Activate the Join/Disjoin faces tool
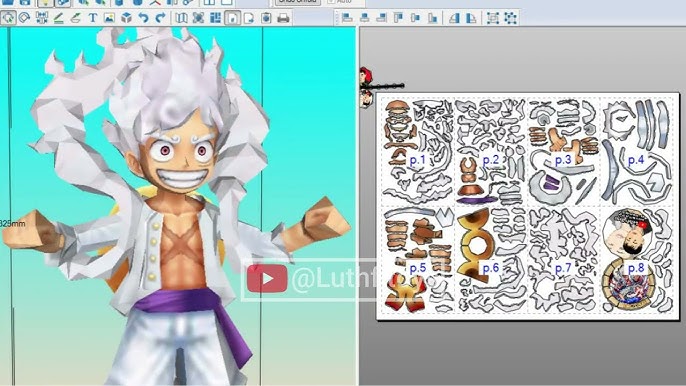Image resolution: width=686 pixels, height=386 pixels. point(42,18)
